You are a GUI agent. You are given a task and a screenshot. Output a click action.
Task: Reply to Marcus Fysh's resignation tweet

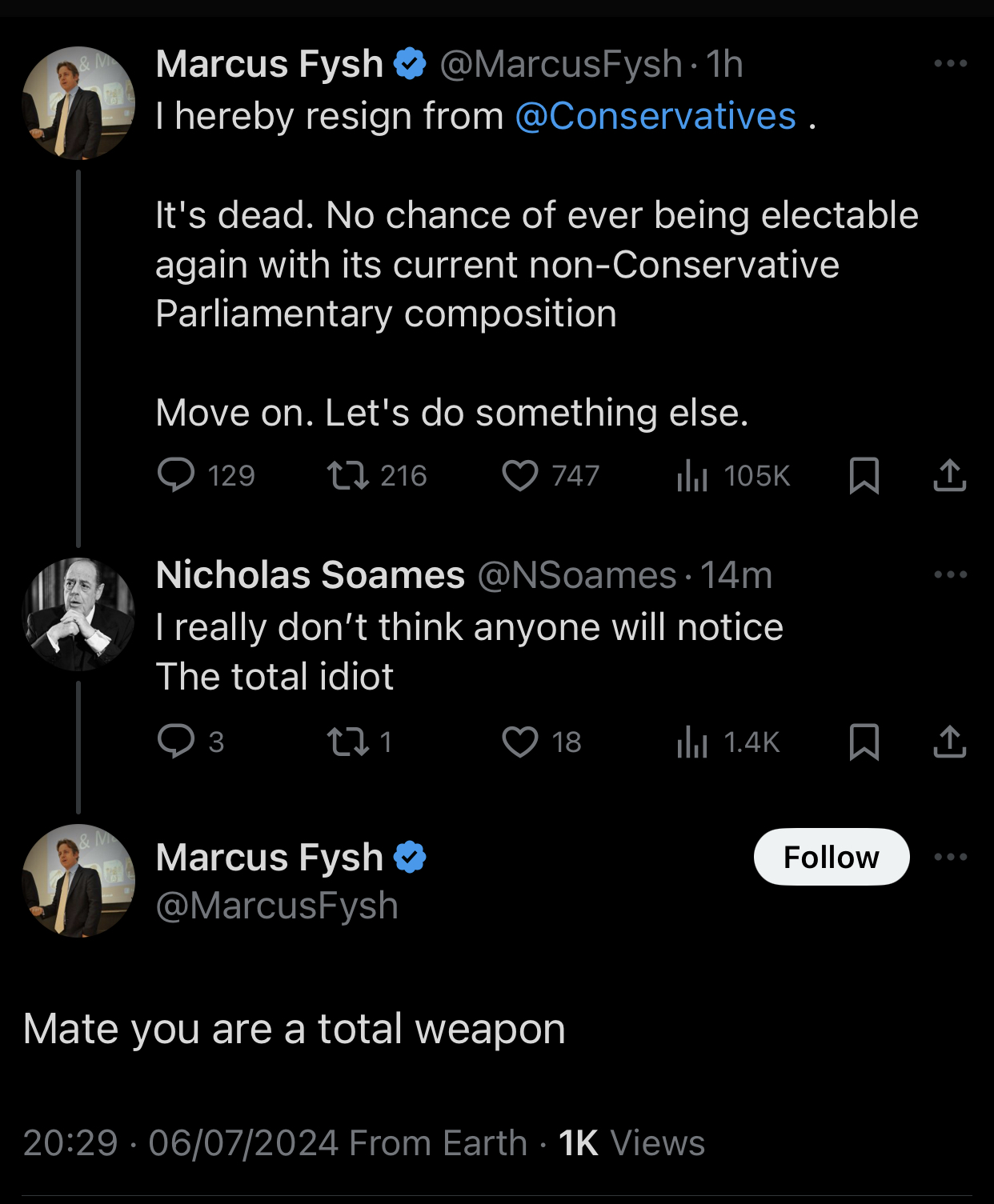pyautogui.click(x=176, y=475)
